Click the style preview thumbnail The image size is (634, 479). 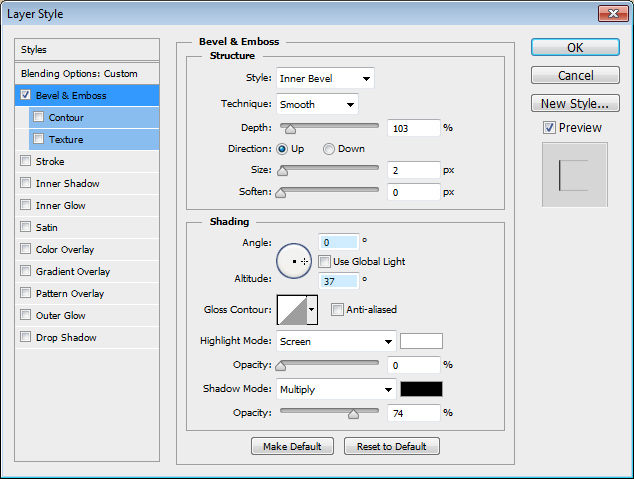tap(574, 175)
